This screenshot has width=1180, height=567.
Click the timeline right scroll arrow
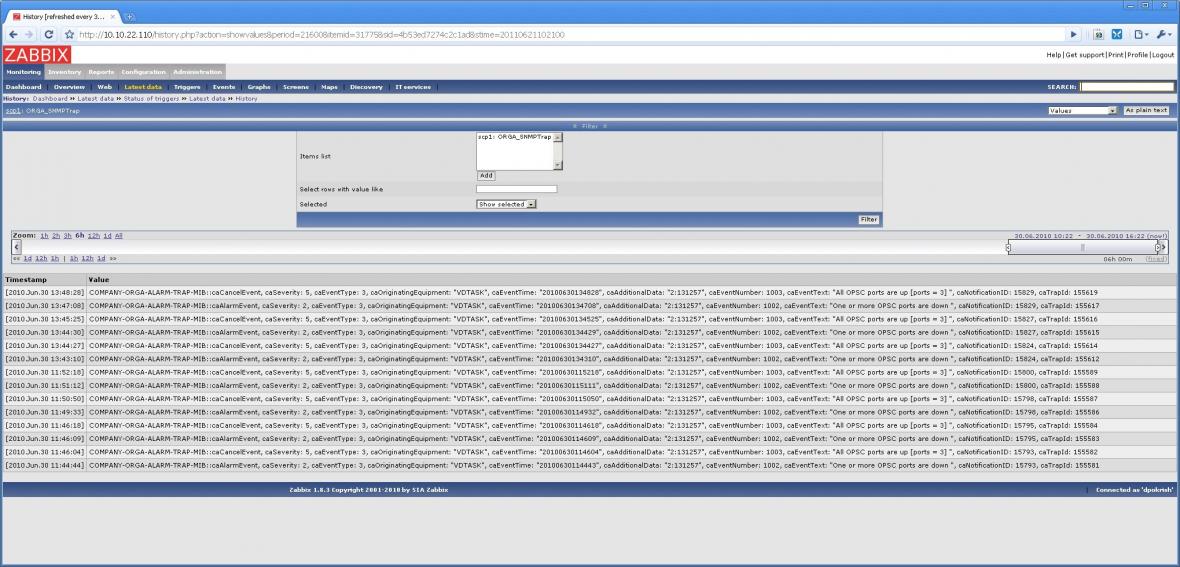pos(1163,247)
